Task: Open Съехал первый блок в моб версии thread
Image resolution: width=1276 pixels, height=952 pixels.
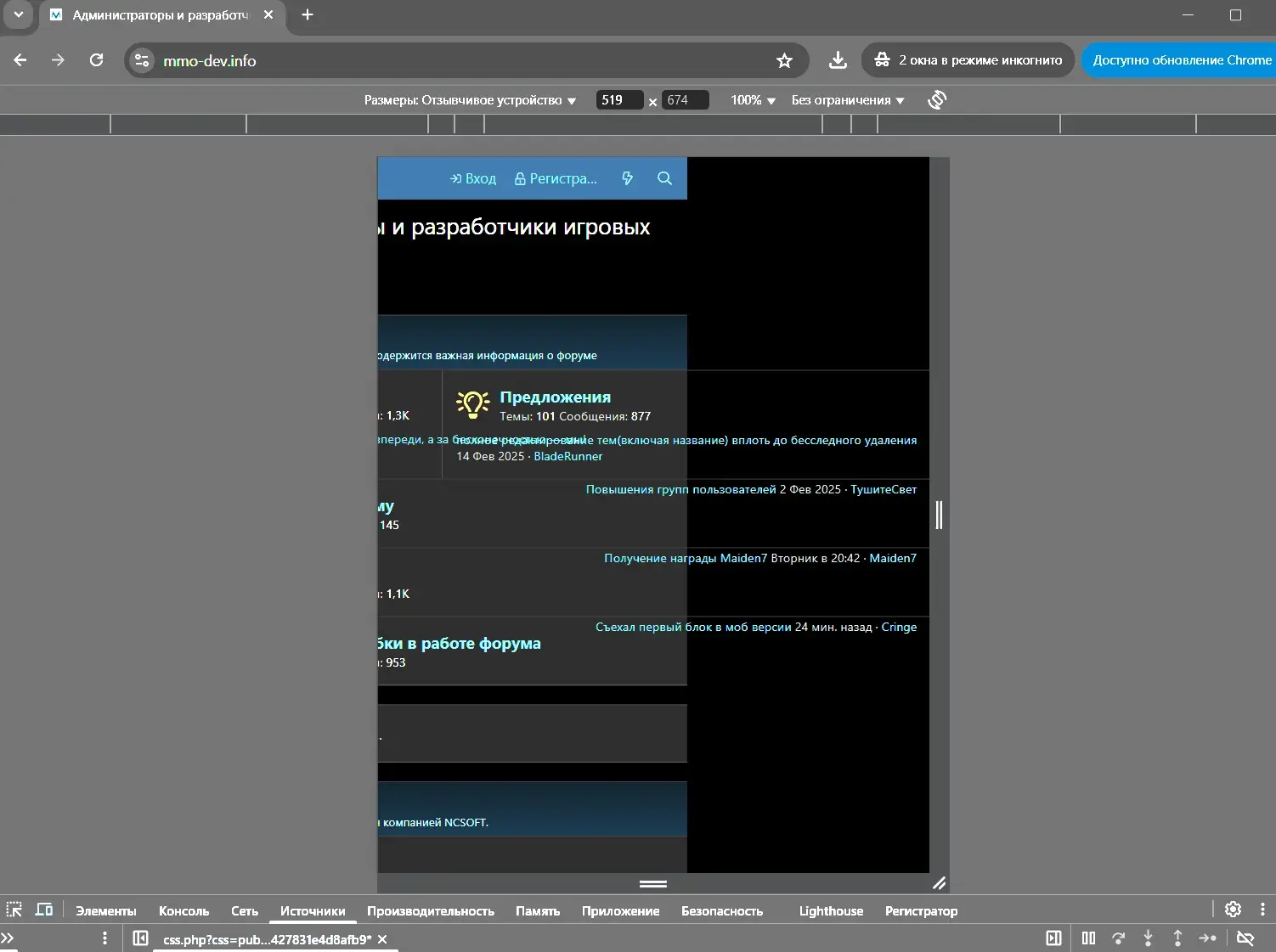Action: [693, 627]
